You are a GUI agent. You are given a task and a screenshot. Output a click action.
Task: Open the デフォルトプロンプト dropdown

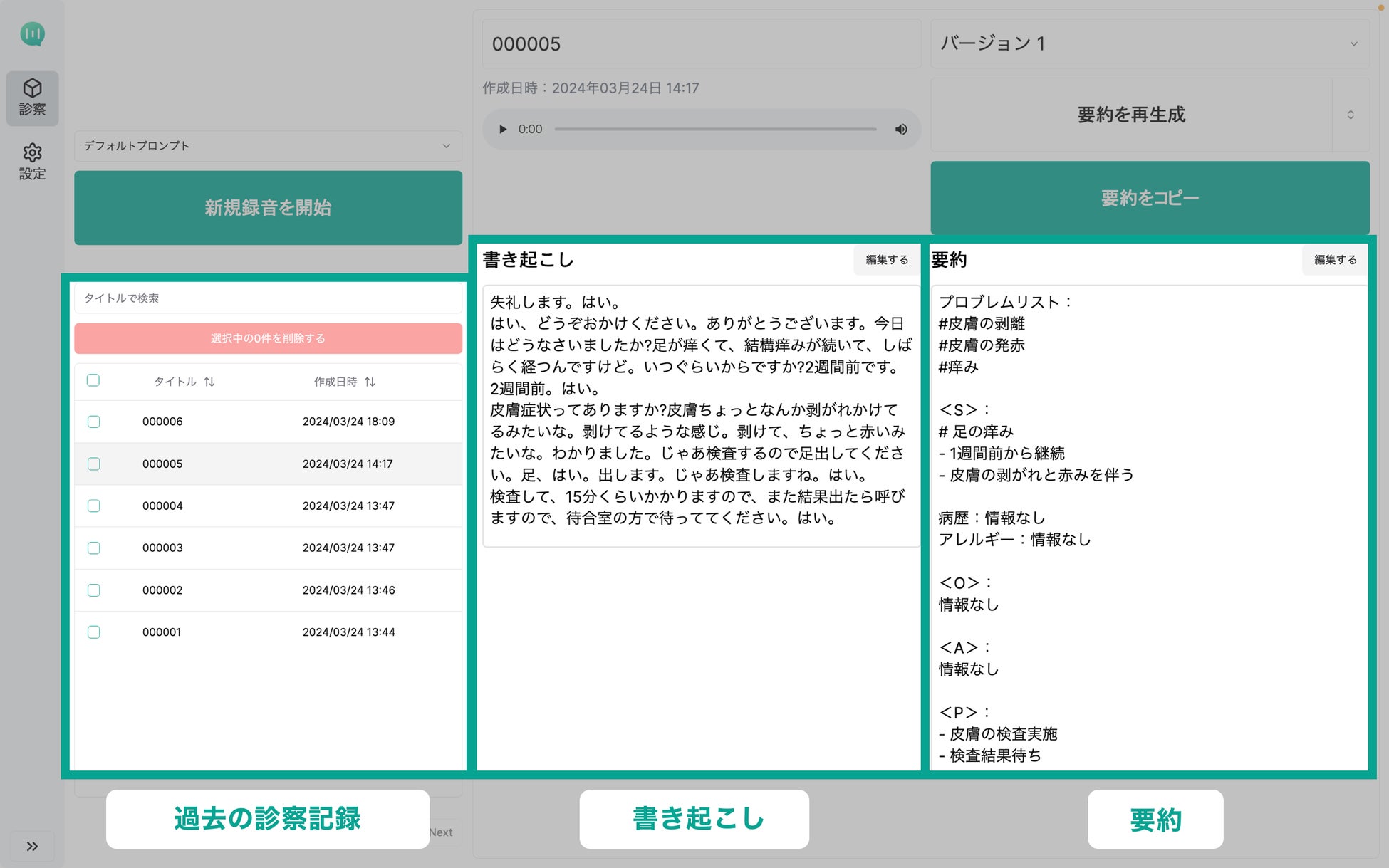point(268,145)
